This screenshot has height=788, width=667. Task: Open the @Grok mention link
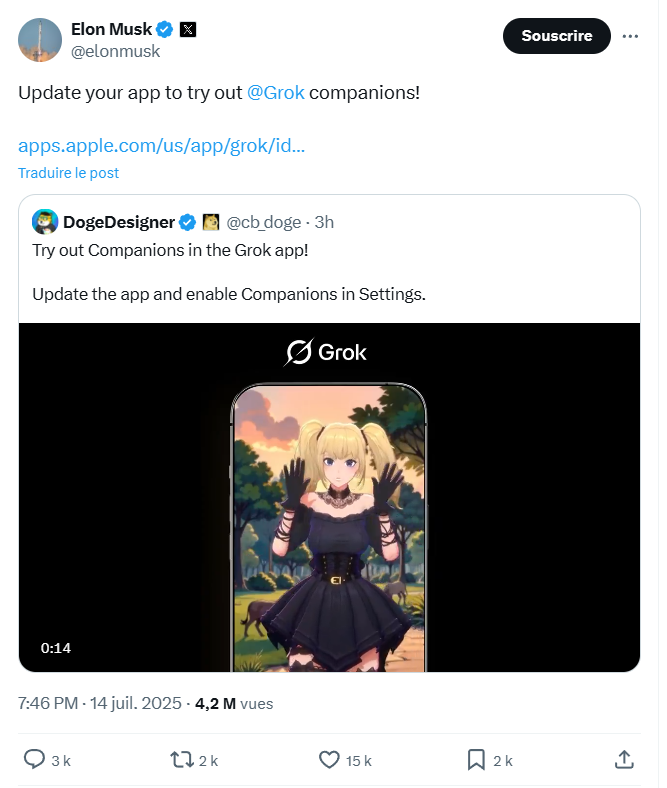point(275,93)
